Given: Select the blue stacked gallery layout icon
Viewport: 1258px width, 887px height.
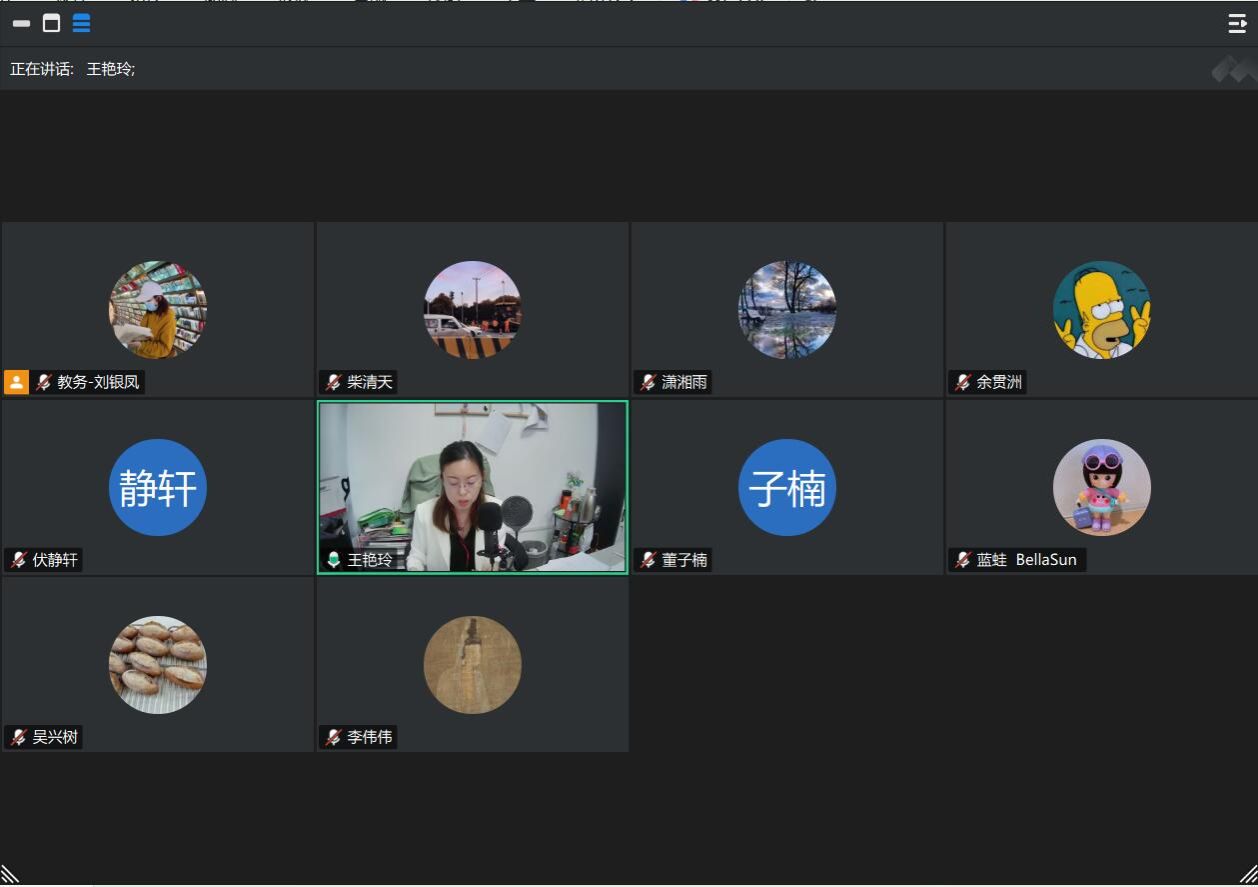Looking at the screenshot, I should (81, 23).
